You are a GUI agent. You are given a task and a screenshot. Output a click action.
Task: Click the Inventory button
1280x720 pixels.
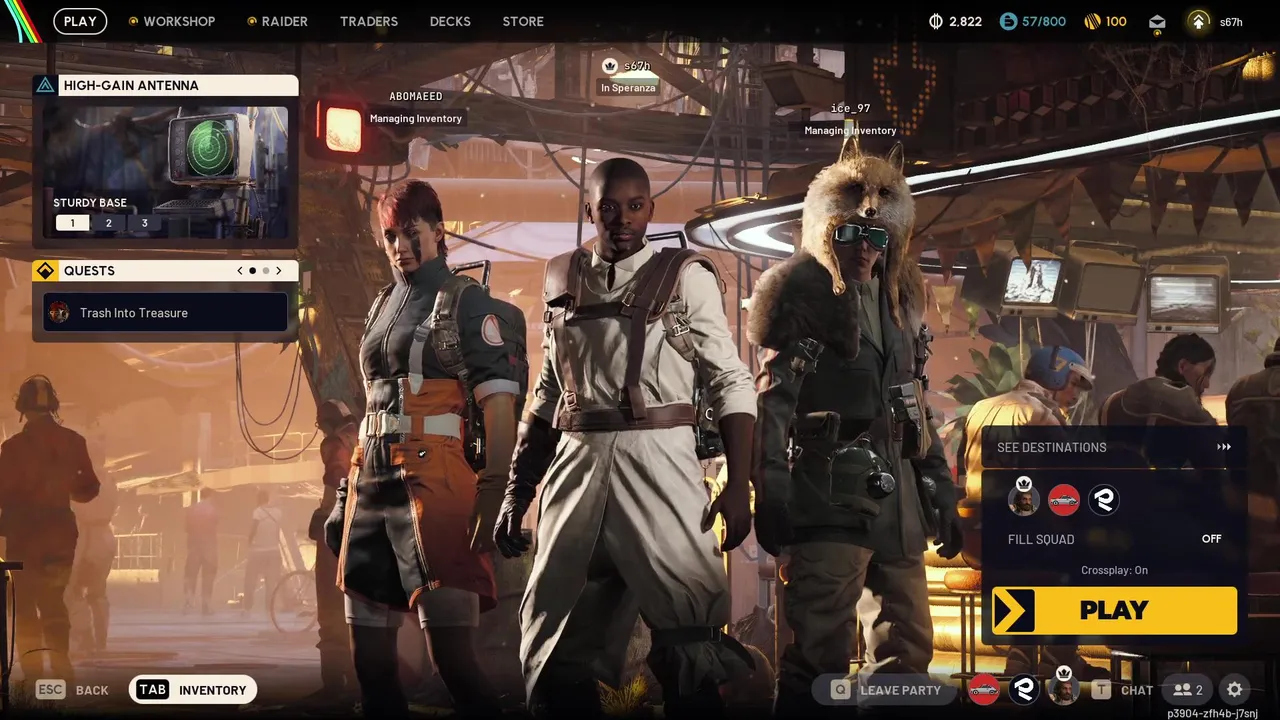[193, 689]
